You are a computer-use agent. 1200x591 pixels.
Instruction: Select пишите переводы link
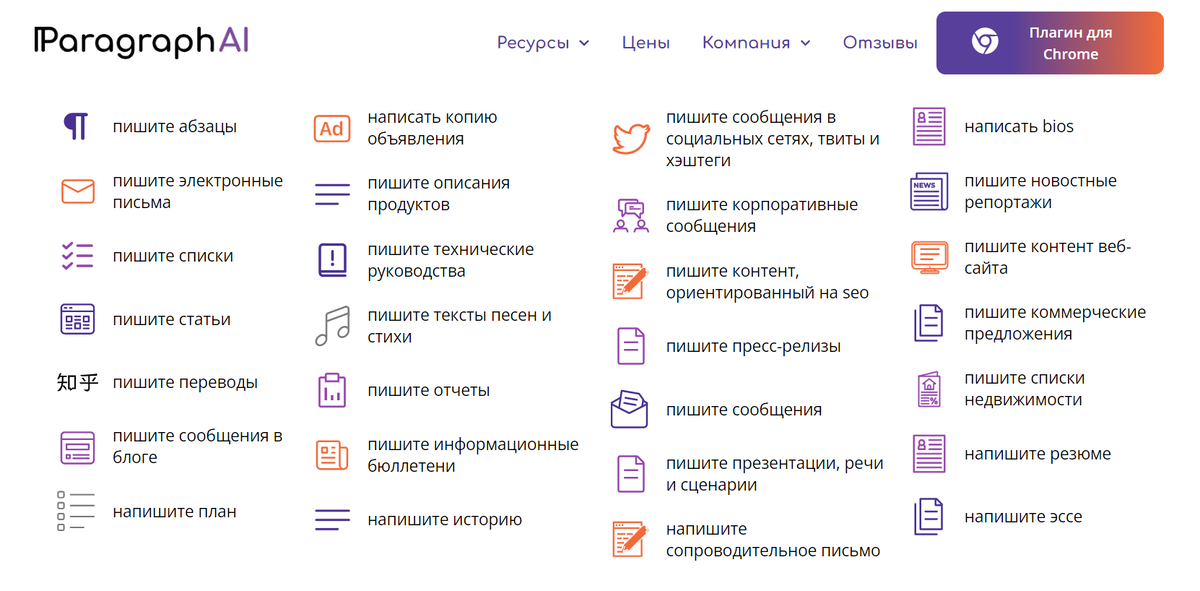(185, 382)
